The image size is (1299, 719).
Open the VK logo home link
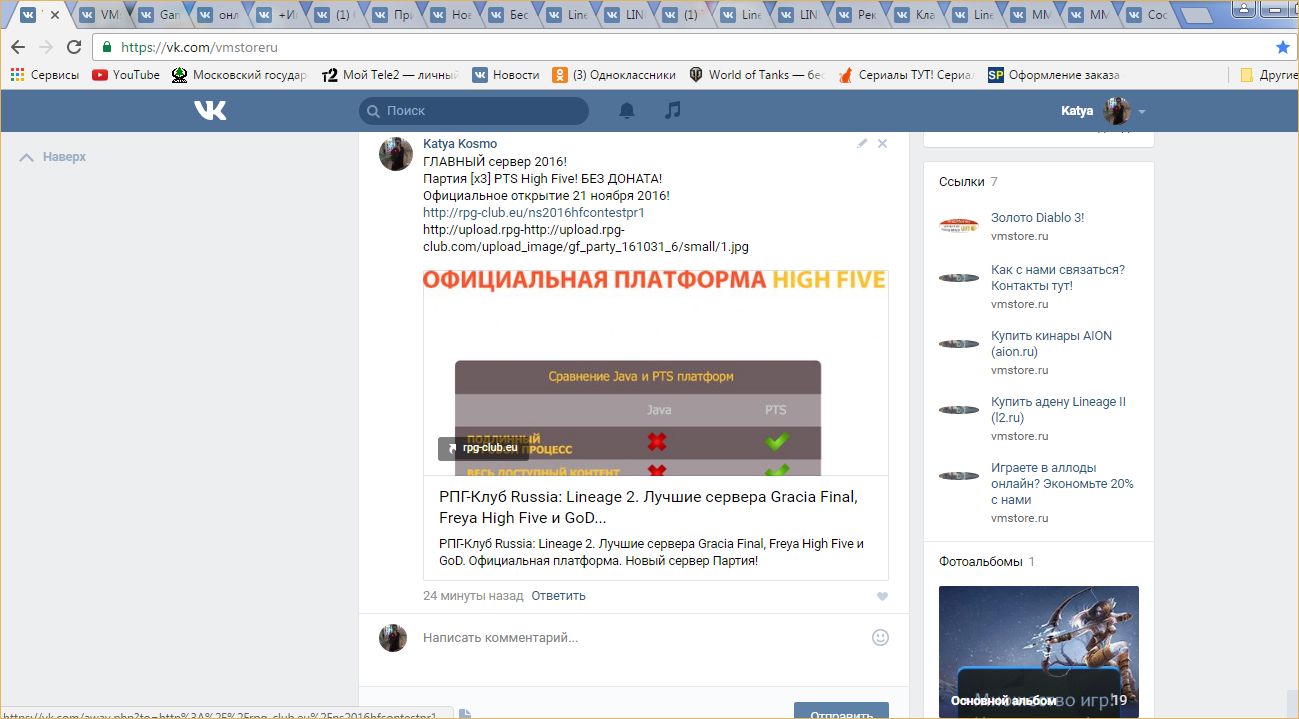click(x=210, y=111)
